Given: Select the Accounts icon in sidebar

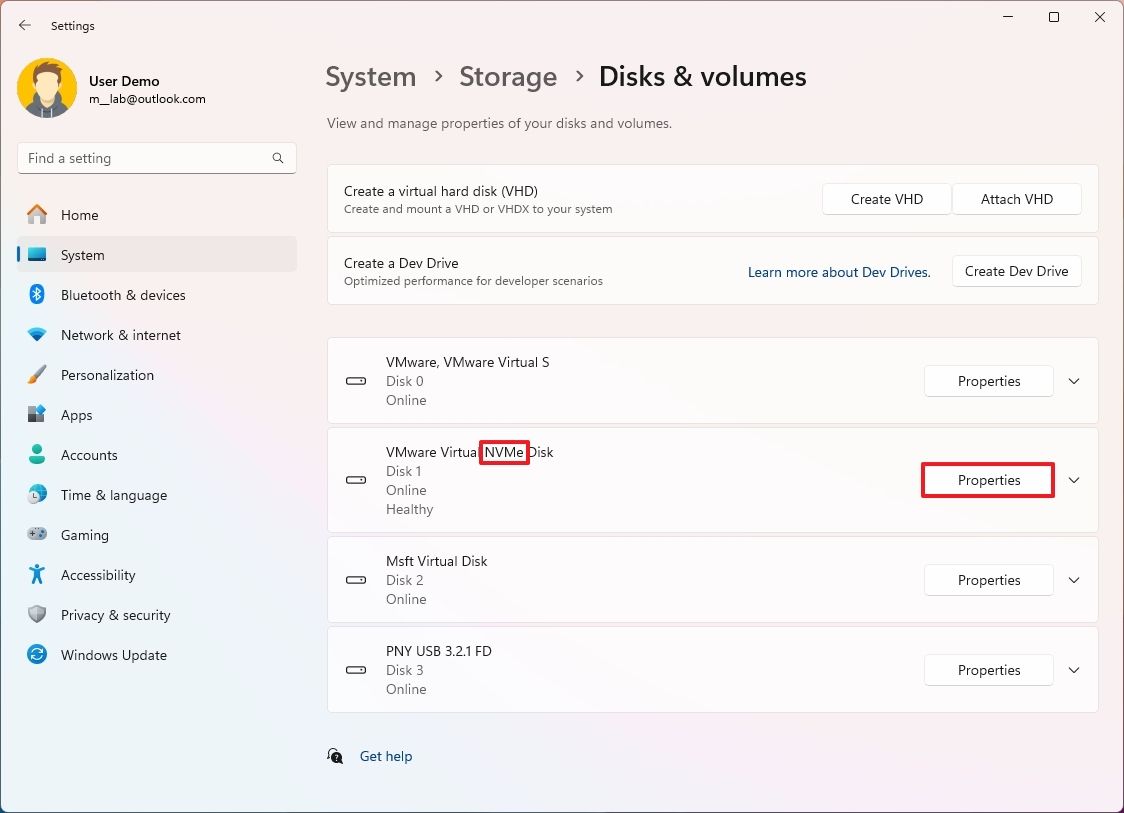Looking at the screenshot, I should 36,455.
